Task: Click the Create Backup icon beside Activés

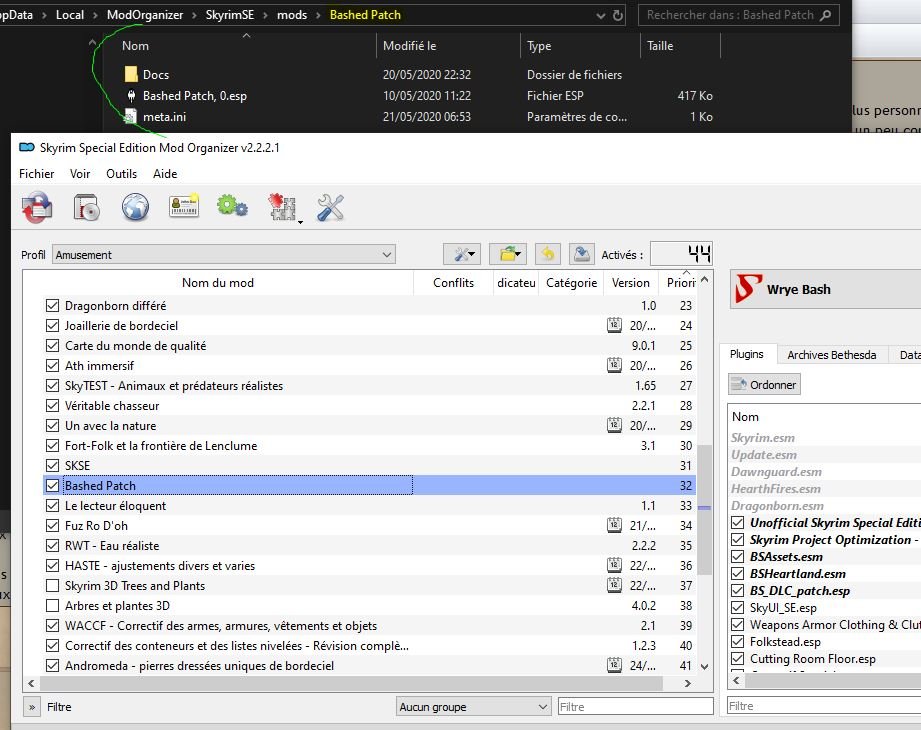Action: 581,254
